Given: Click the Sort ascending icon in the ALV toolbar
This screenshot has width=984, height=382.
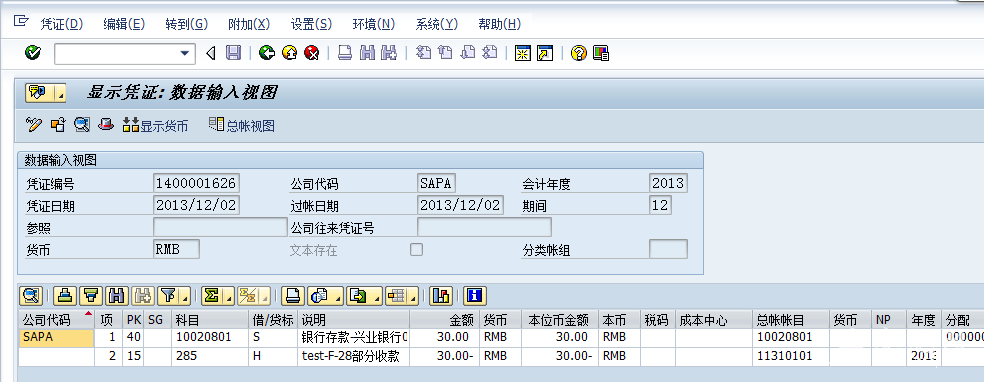Looking at the screenshot, I should (65, 295).
